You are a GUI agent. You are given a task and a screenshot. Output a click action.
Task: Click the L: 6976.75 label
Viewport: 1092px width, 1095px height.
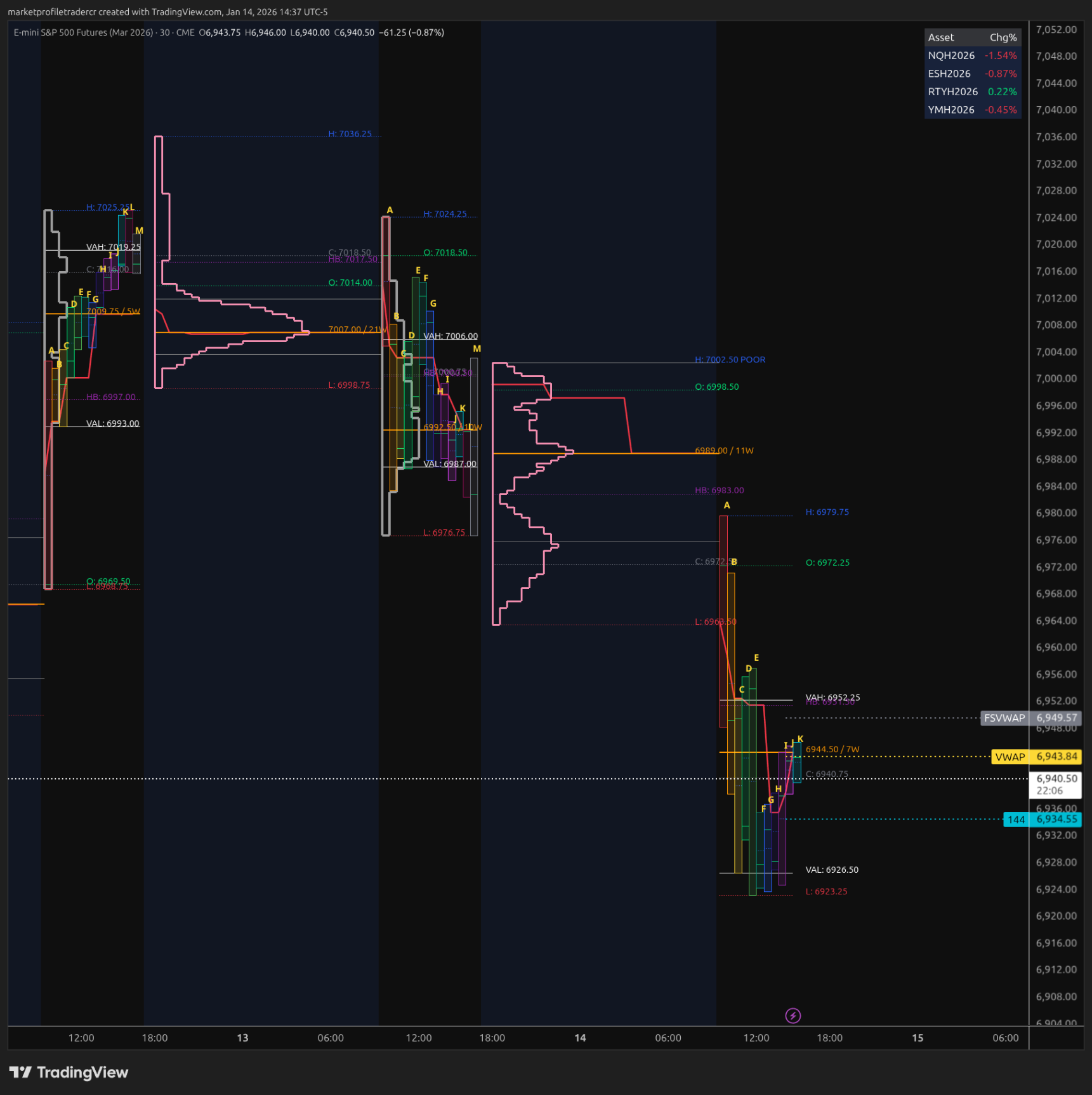click(x=444, y=533)
